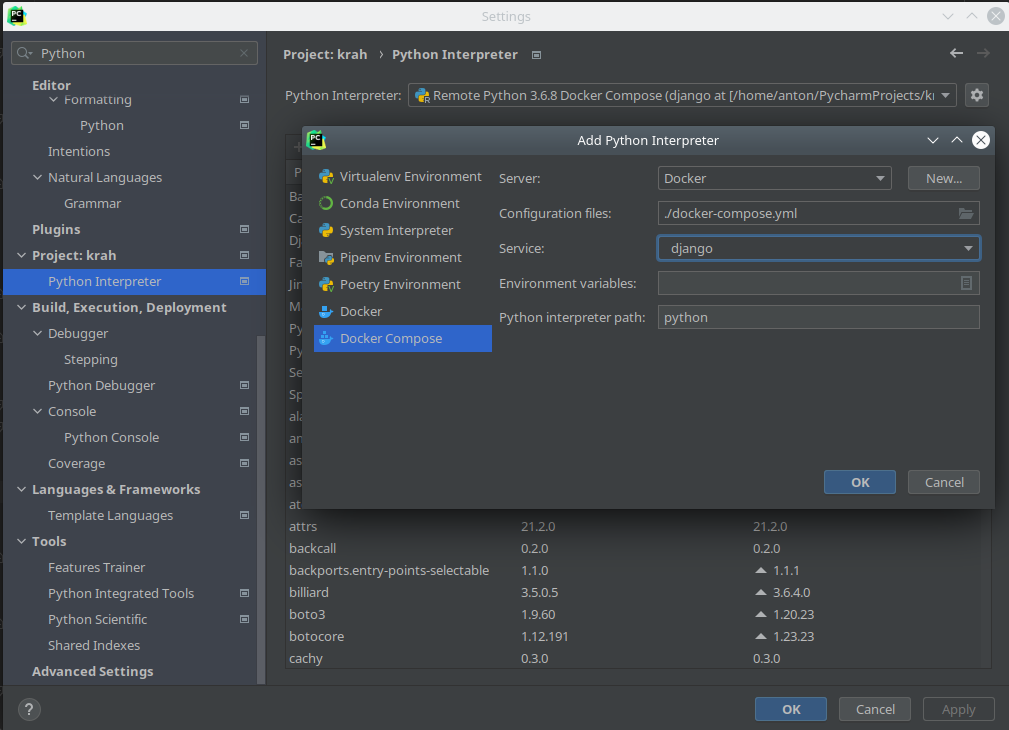
Task: Click the Environment variables field
Action: pyautogui.click(x=819, y=283)
